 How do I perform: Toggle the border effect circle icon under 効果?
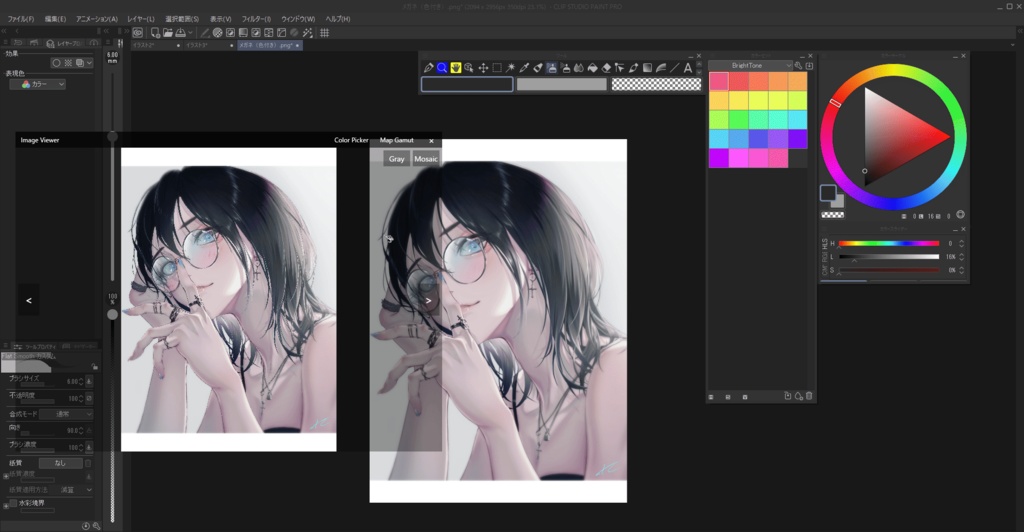[x=56, y=63]
